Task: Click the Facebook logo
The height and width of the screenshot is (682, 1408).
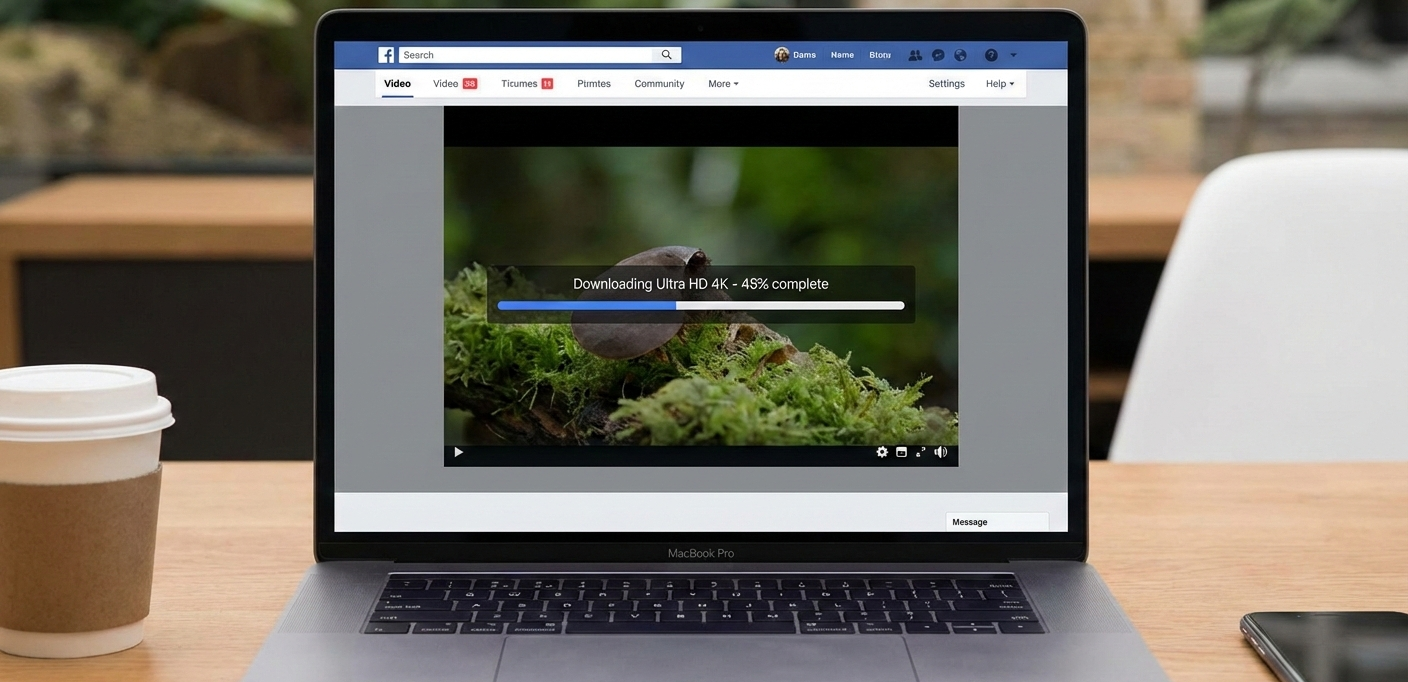Action: pos(386,54)
